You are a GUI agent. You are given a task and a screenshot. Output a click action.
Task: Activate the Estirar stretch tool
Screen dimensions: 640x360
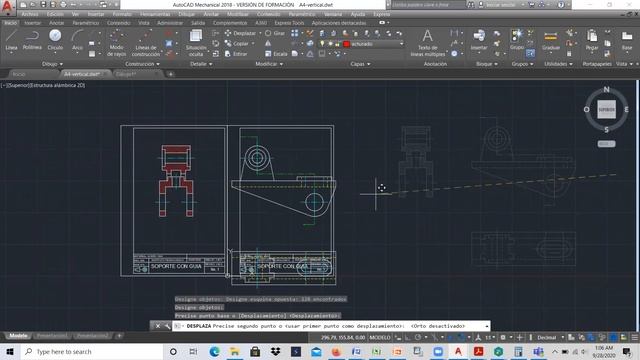click(x=236, y=54)
